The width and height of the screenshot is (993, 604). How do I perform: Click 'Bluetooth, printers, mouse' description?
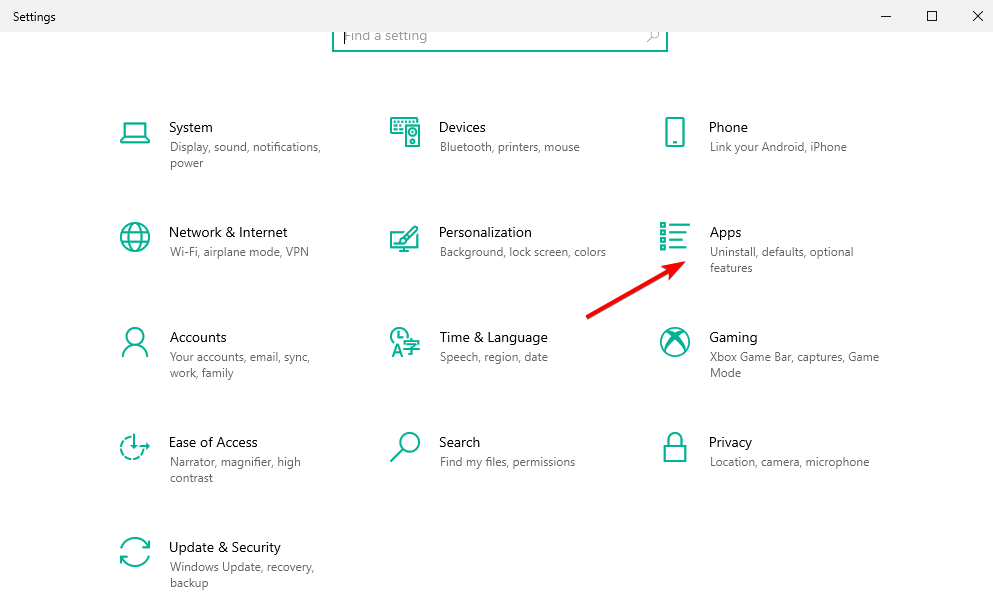510,147
